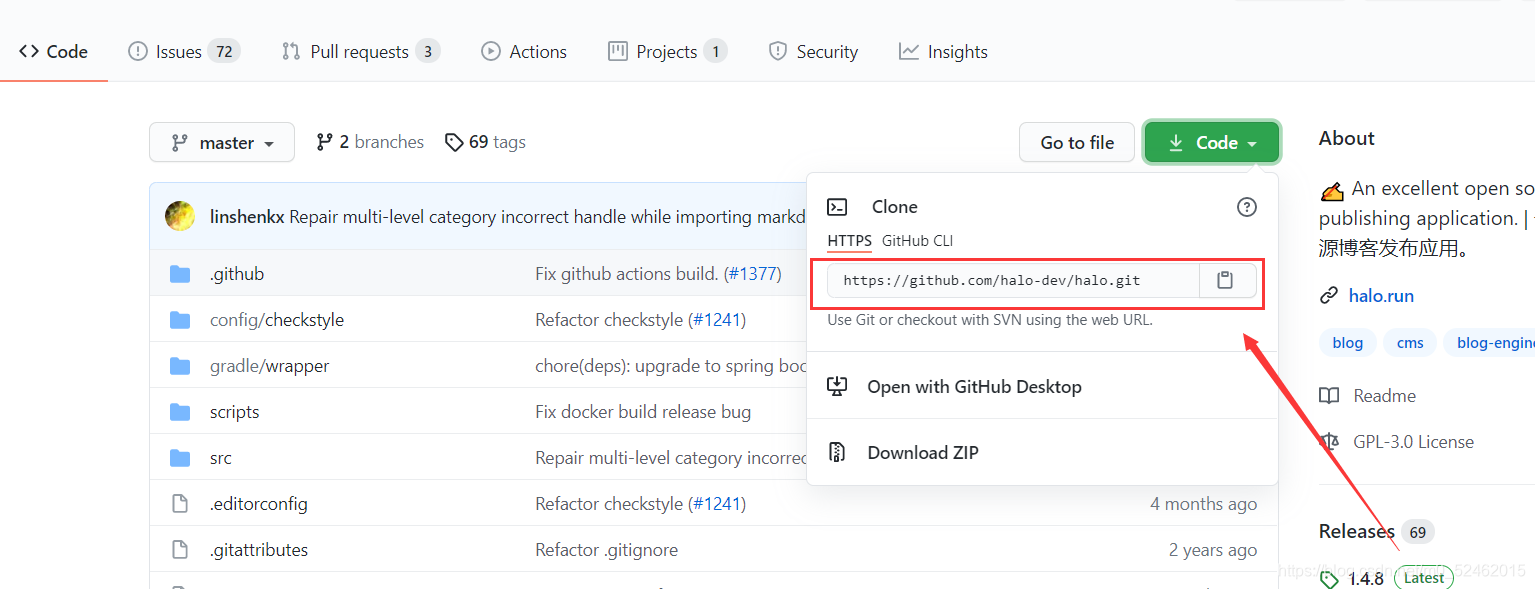Open the GPL-3.0 License link
This screenshot has width=1535, height=589.
coord(1413,442)
